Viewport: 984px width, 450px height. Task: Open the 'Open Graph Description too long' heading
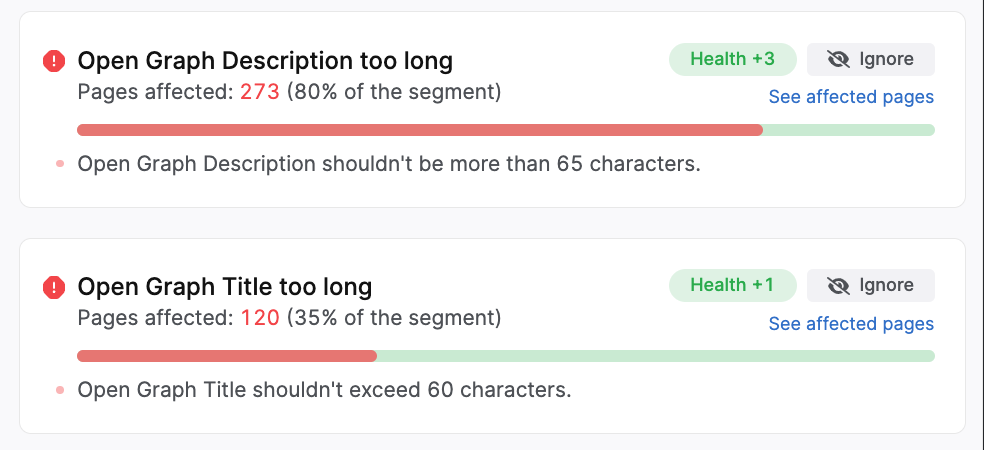265,62
